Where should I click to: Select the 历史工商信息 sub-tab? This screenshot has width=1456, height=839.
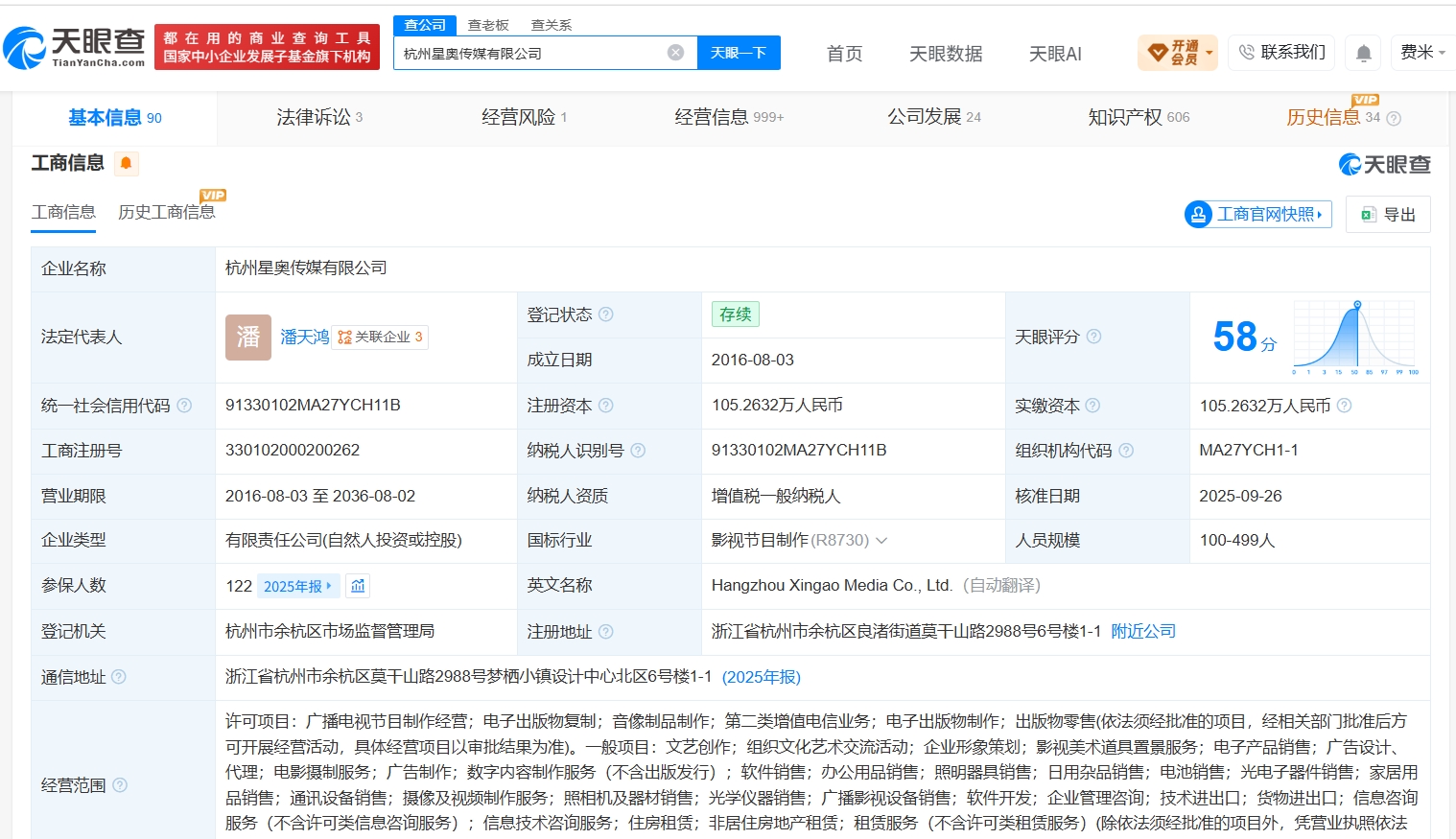pos(167,212)
